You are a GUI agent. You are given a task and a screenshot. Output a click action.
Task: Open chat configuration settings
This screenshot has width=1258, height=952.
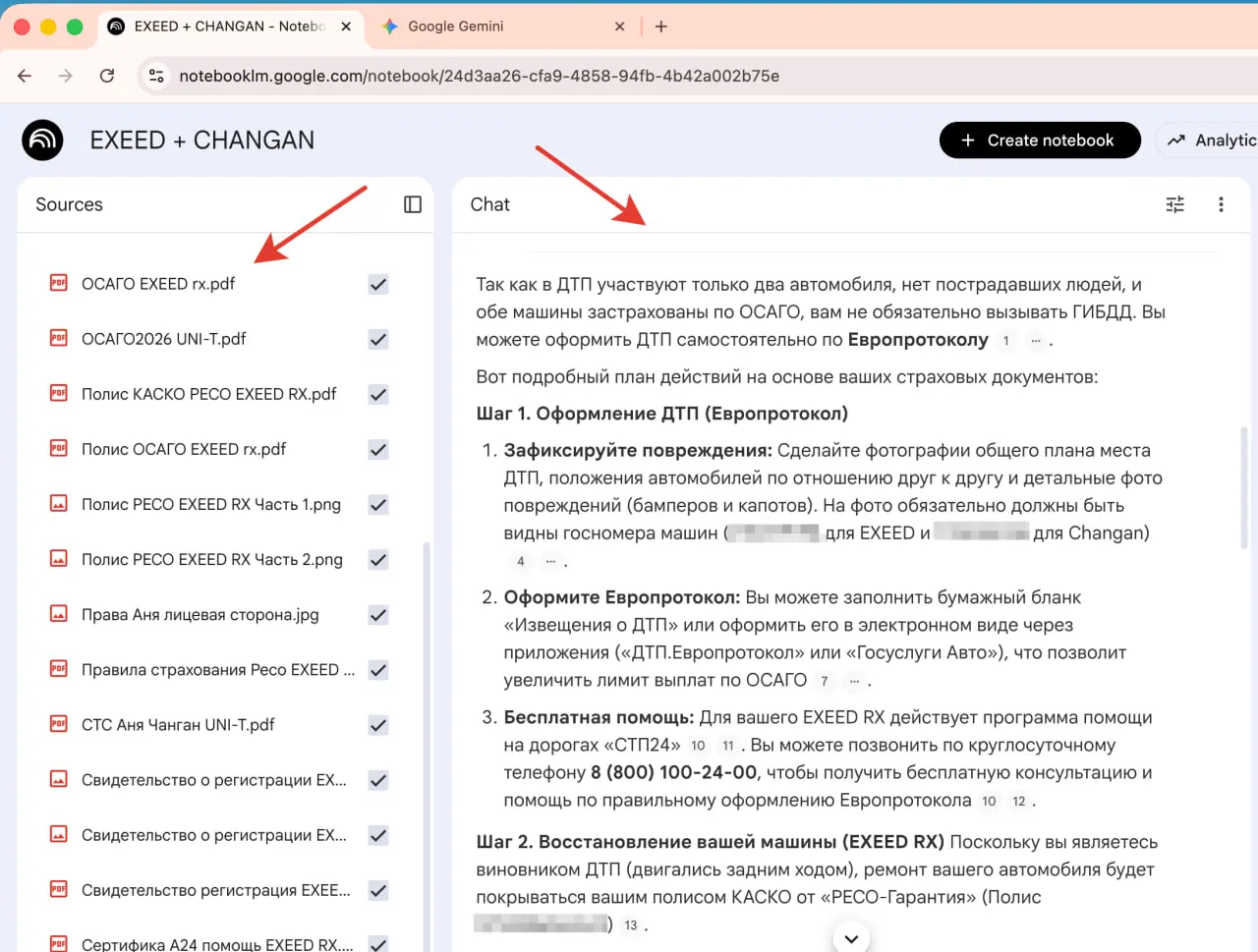[x=1174, y=204]
